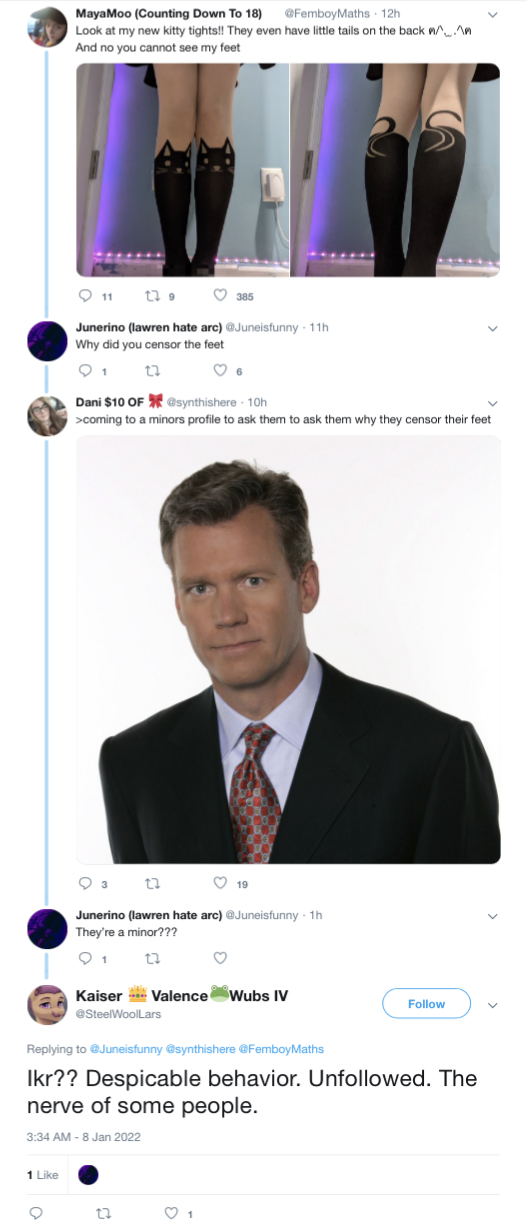
Task: Open the chevron menu beside the Follow button
Action: point(492,1004)
